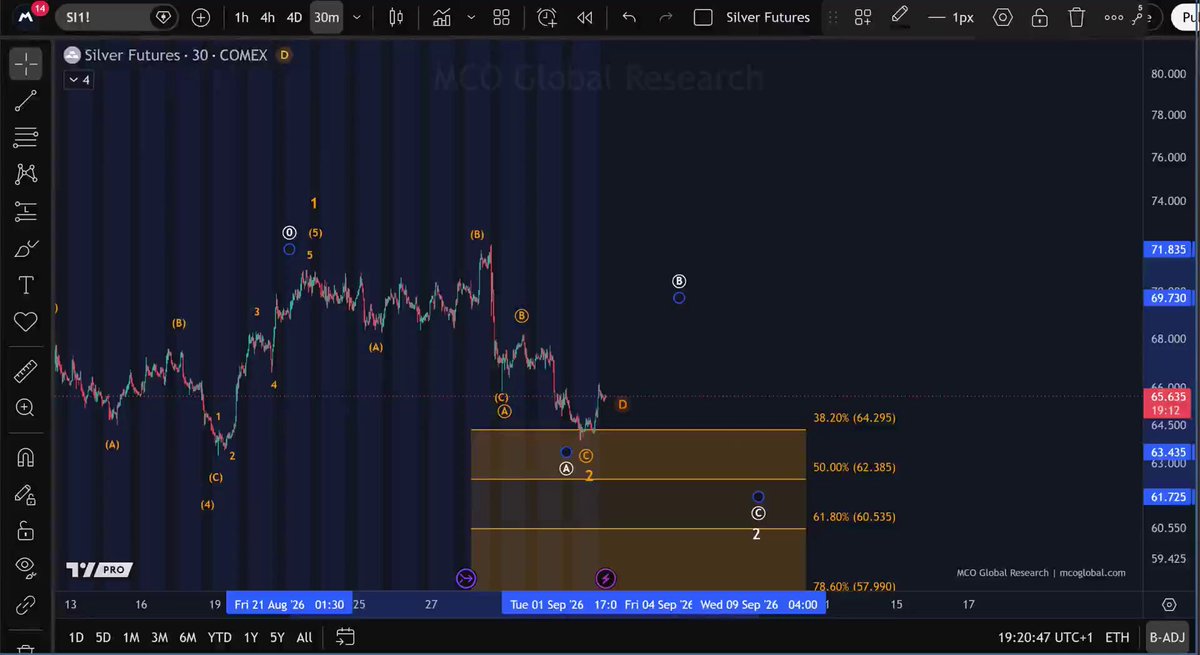Image resolution: width=1200 pixels, height=655 pixels.
Task: Switch to the 1h timeframe
Action: [x=242, y=17]
